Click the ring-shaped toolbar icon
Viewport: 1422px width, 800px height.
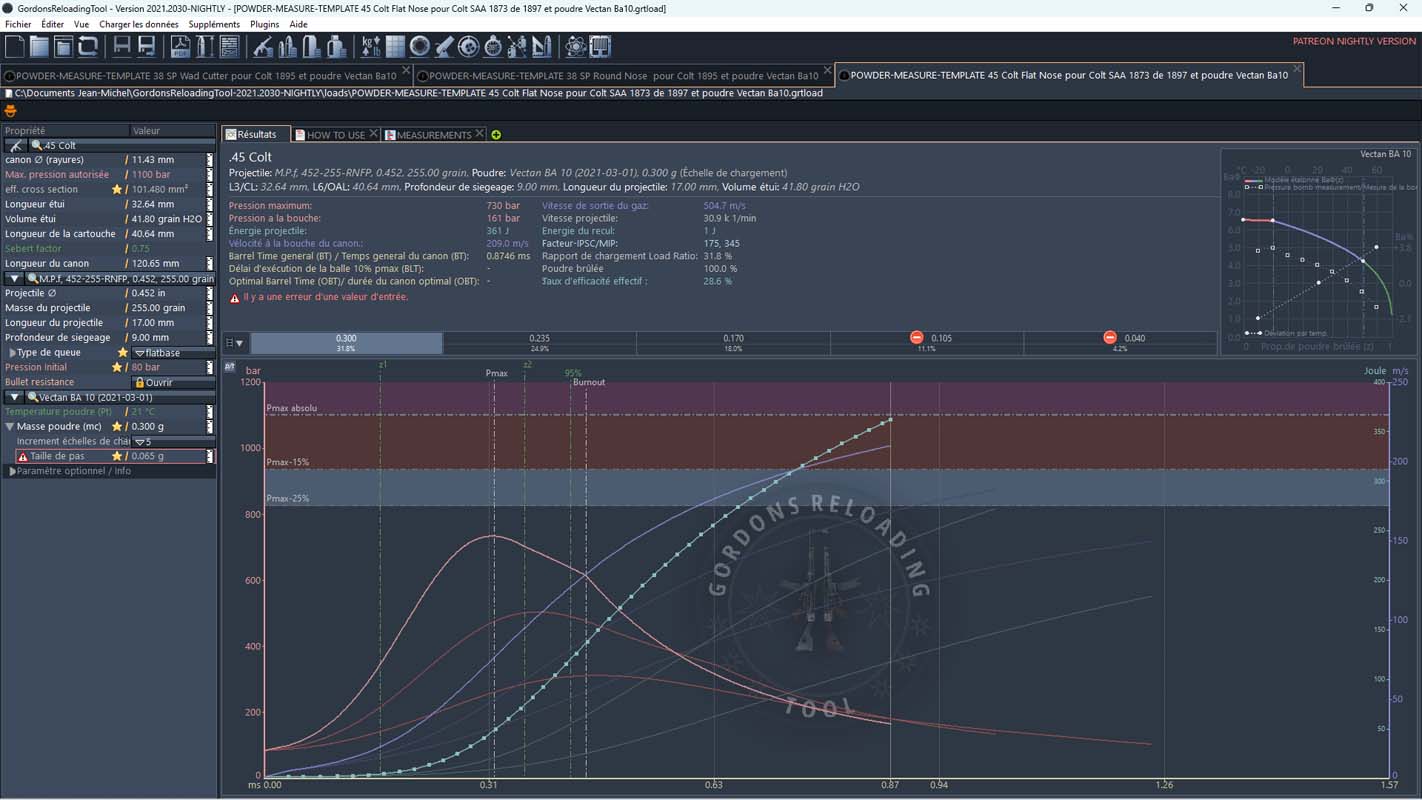point(419,46)
